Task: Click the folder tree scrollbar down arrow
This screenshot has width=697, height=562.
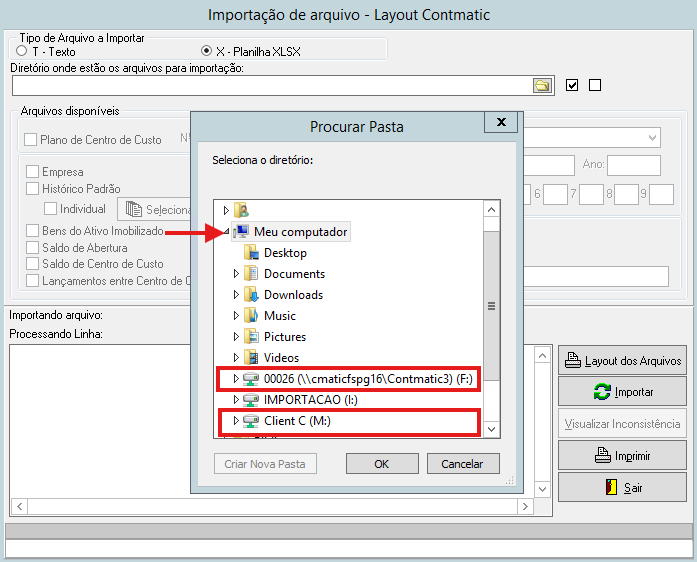Action: [x=491, y=429]
